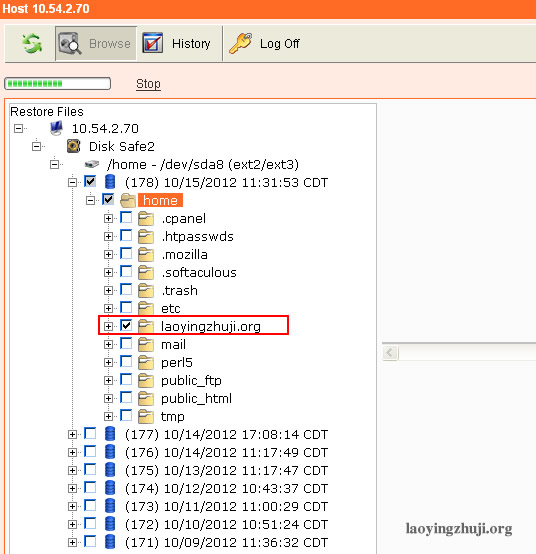Expand recovery point 175 node
The width and height of the screenshot is (536, 554).
[72, 471]
